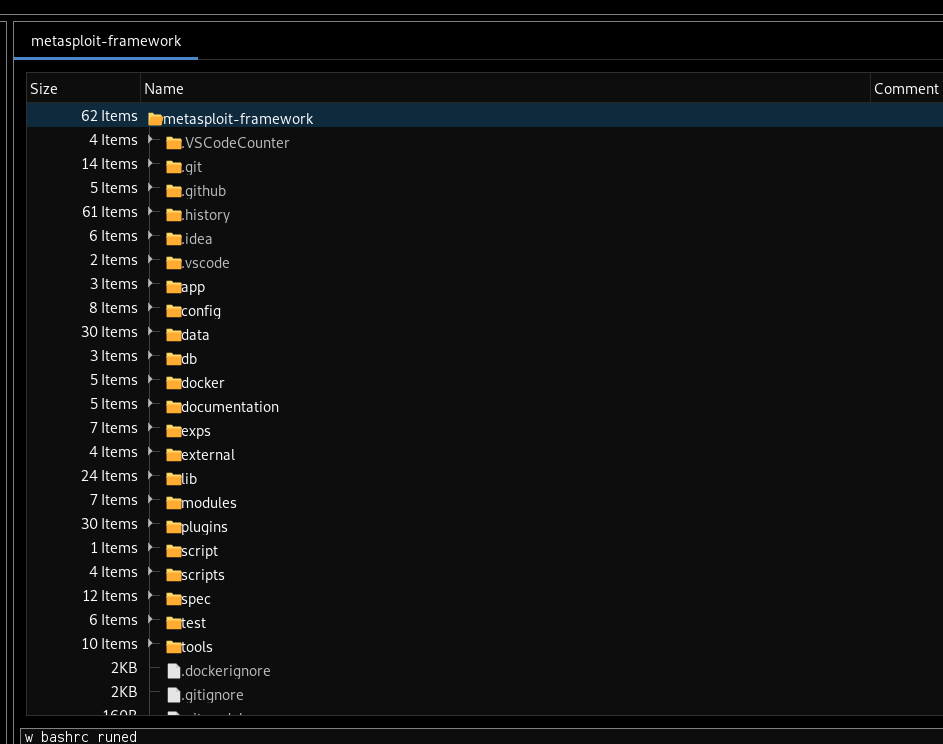Click the '1 Items' size cell
The height and width of the screenshot is (744, 943).
(x=114, y=548)
